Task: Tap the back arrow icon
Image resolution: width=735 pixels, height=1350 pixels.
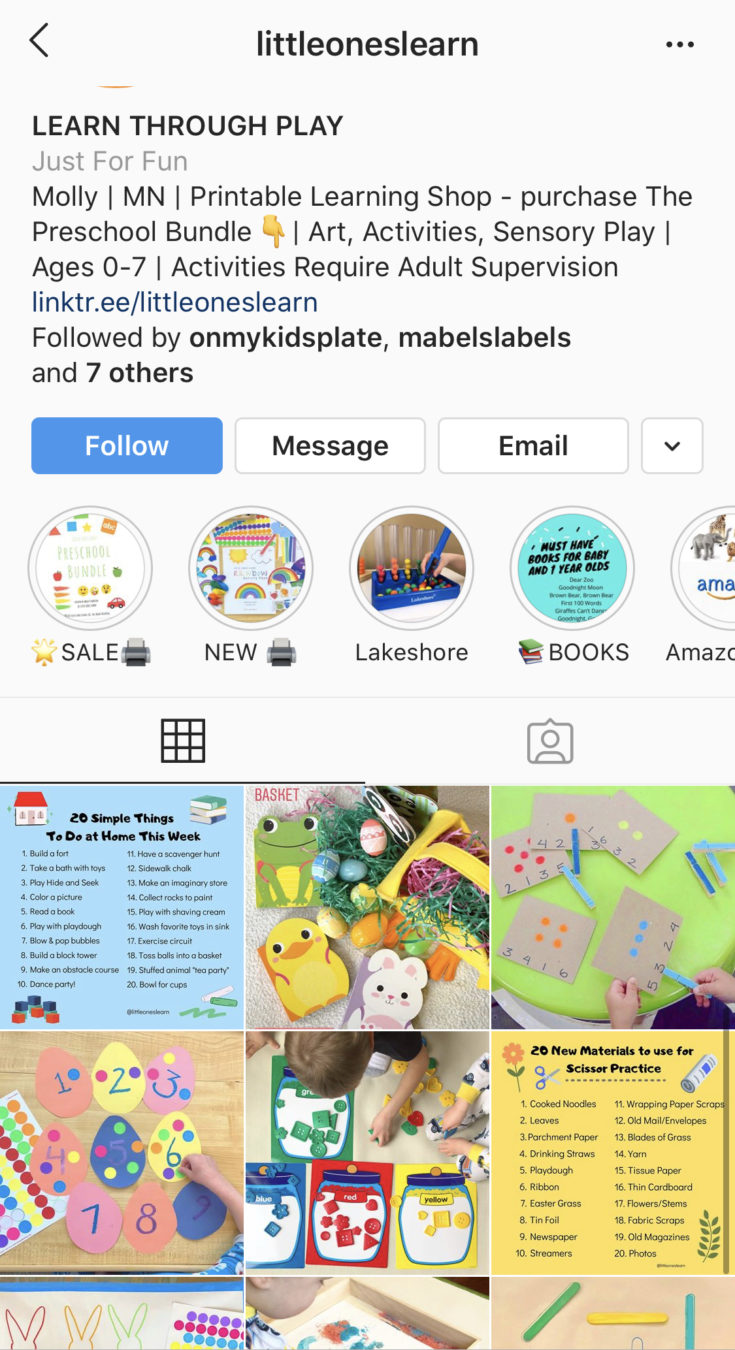Action: (39, 42)
